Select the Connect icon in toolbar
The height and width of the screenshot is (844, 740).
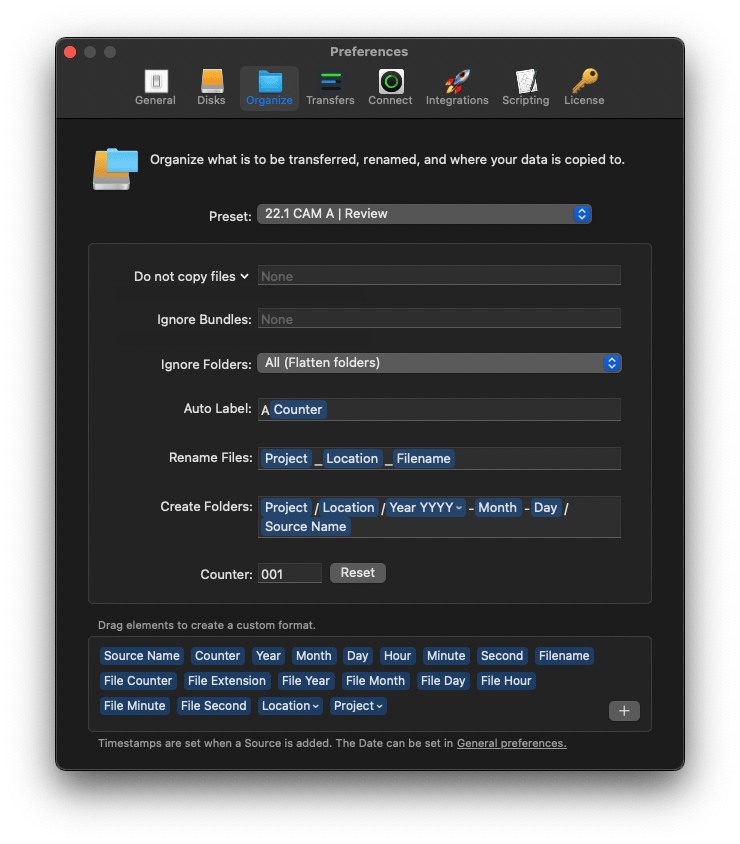point(390,87)
